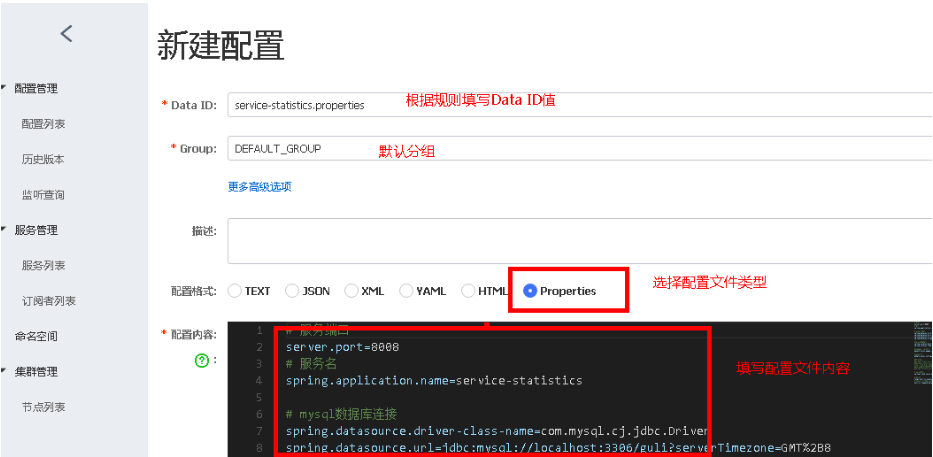Open 监听查询 in the sidebar
933x457 pixels.
click(43, 195)
